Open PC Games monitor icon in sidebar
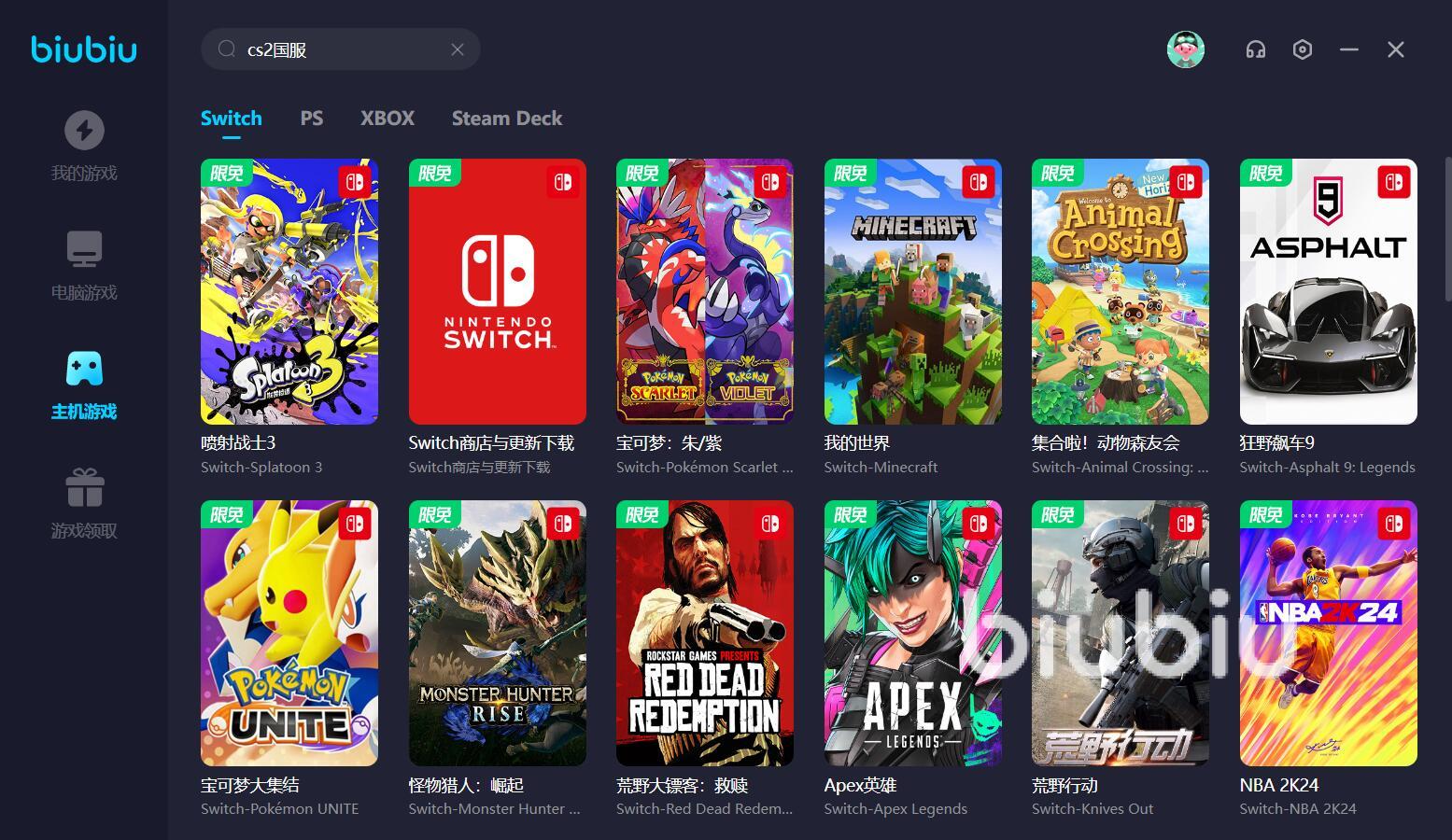Screen dimensions: 1452x840 coord(84,249)
